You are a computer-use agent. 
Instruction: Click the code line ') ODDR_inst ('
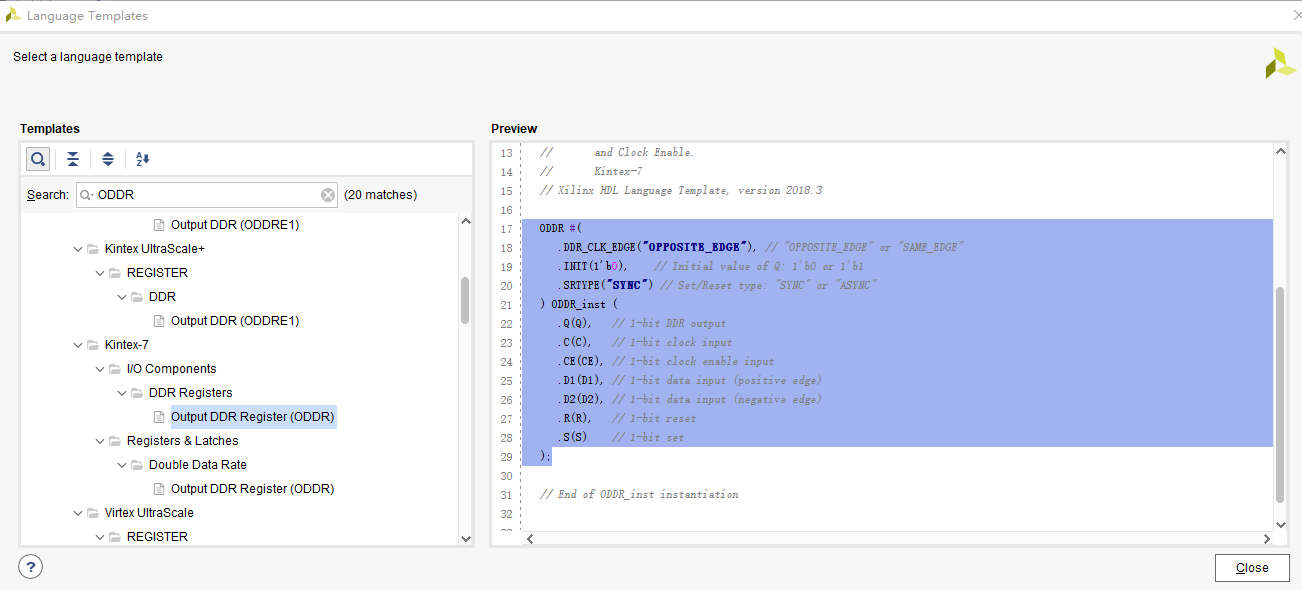580,304
